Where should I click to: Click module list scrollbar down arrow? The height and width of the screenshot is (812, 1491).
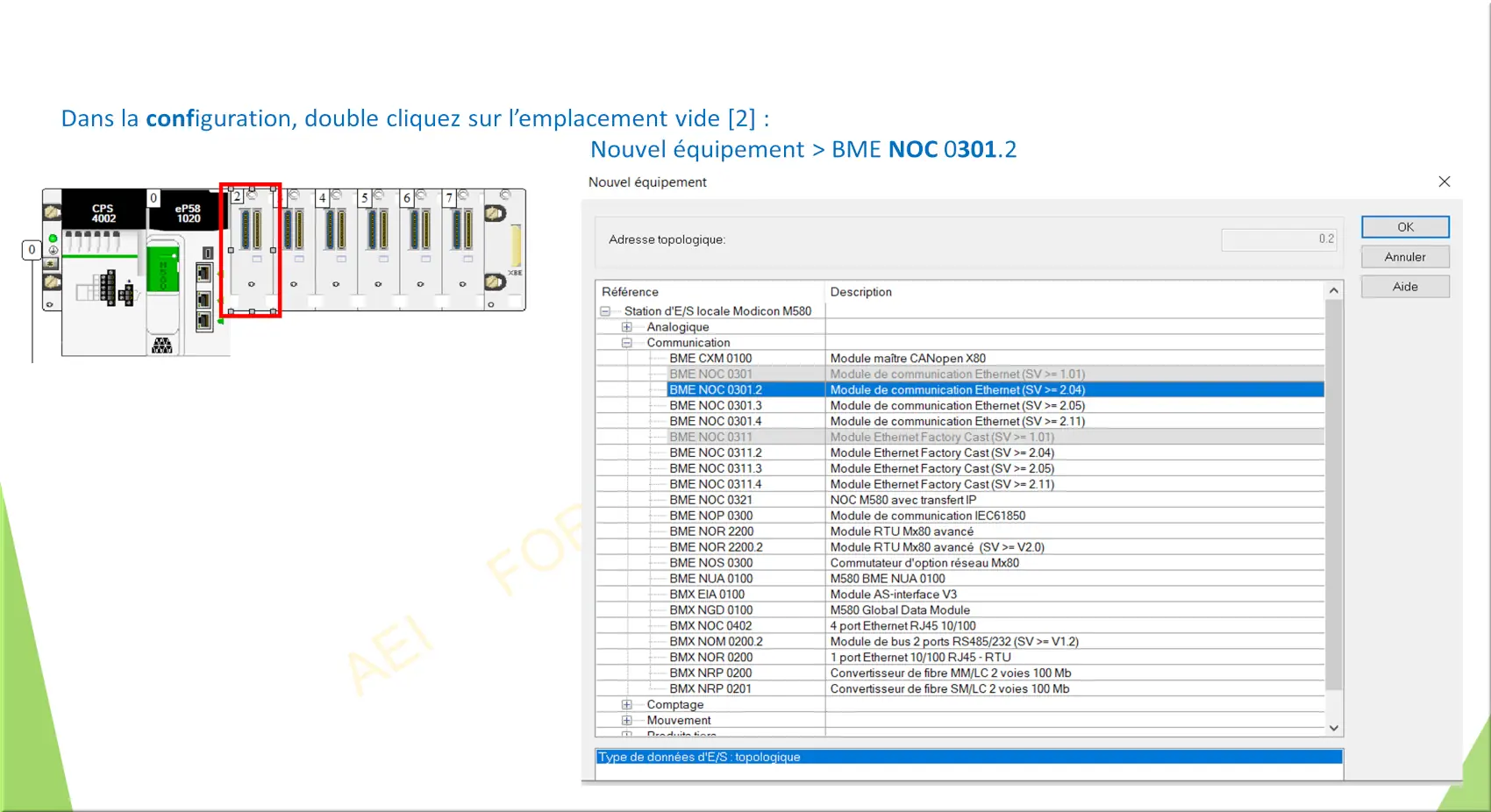point(1334,728)
